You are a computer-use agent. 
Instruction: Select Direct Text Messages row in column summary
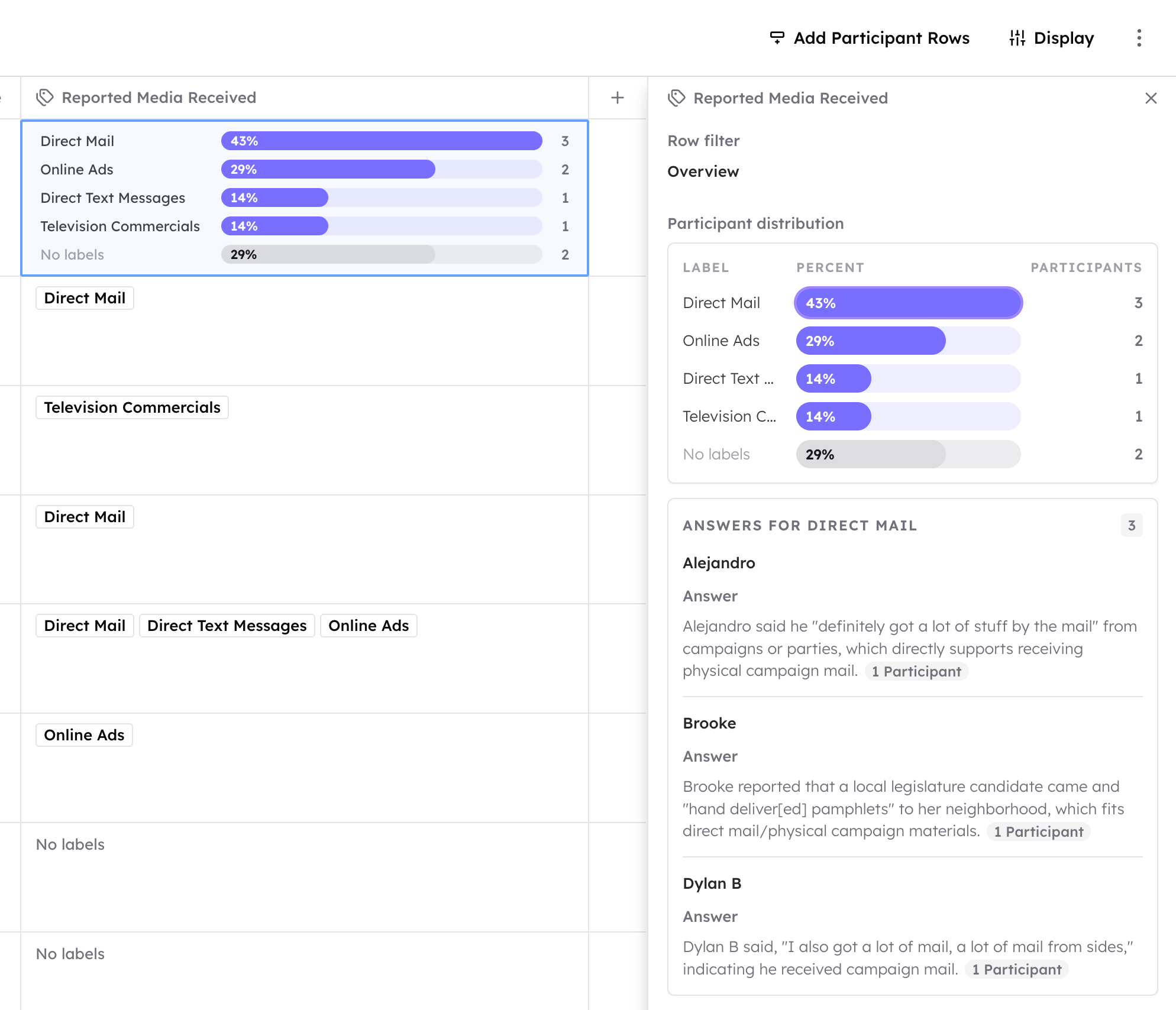pyautogui.click(x=305, y=198)
